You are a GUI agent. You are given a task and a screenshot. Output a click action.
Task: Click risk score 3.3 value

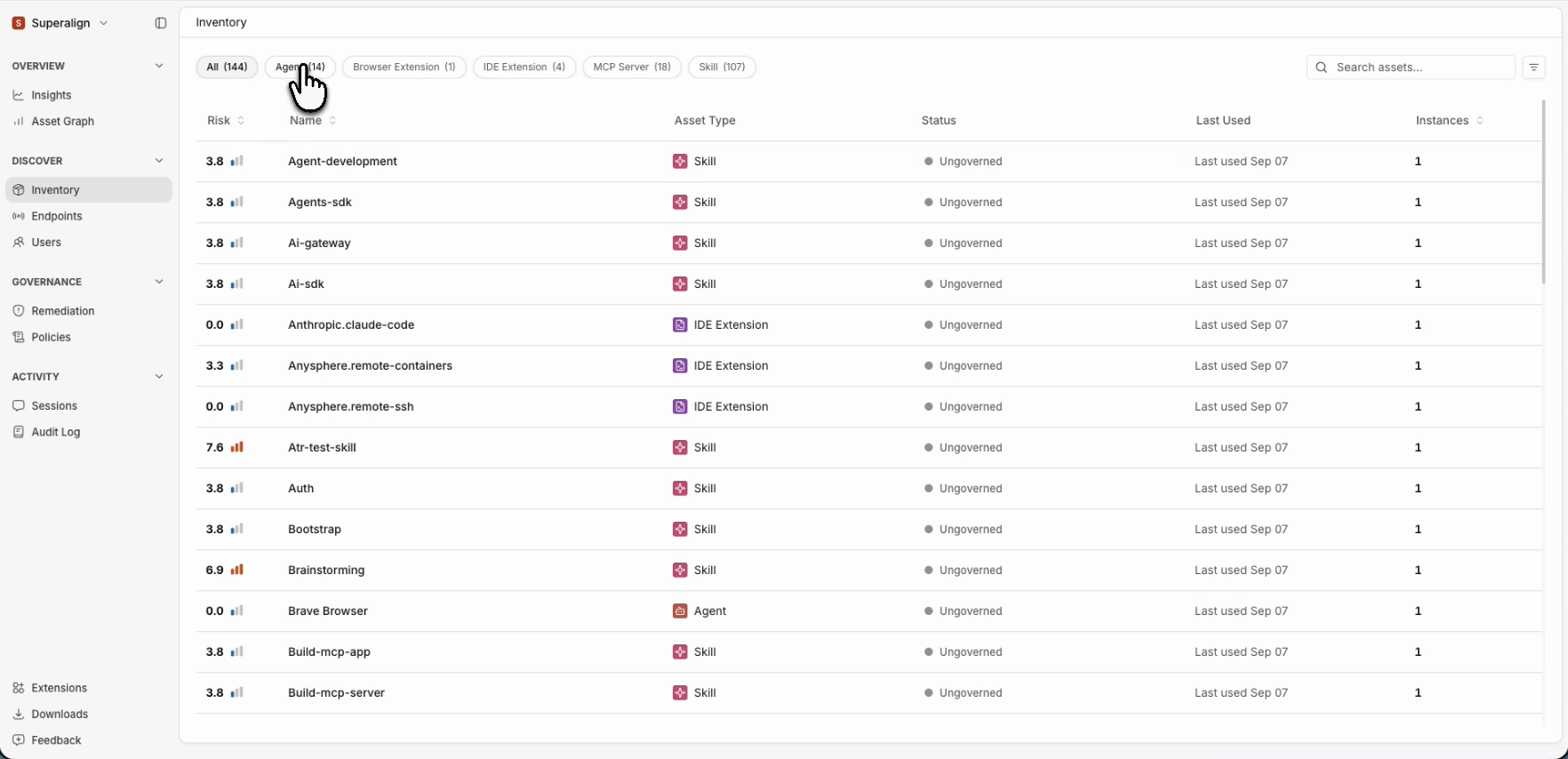214,366
